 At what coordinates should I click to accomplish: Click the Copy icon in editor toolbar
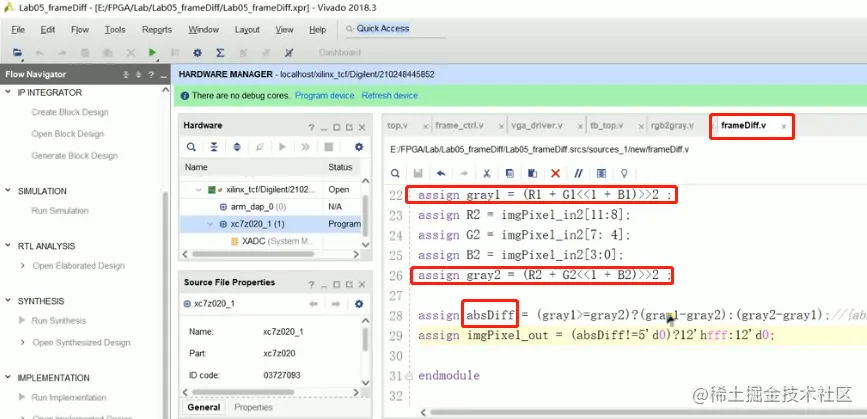pyautogui.click(x=510, y=174)
